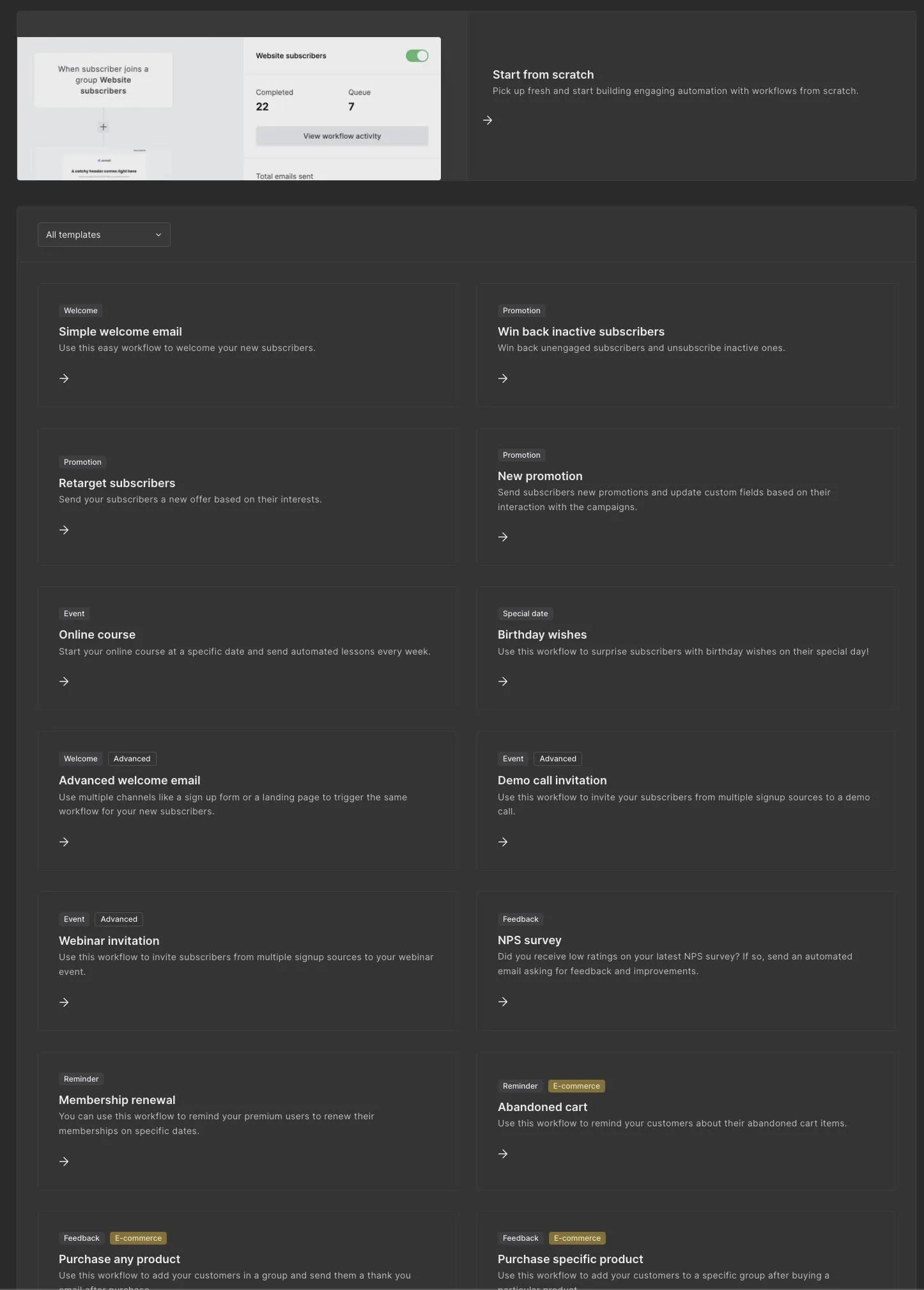Toggle the Website subscribers switch
924x1290 pixels.
pyautogui.click(x=417, y=56)
